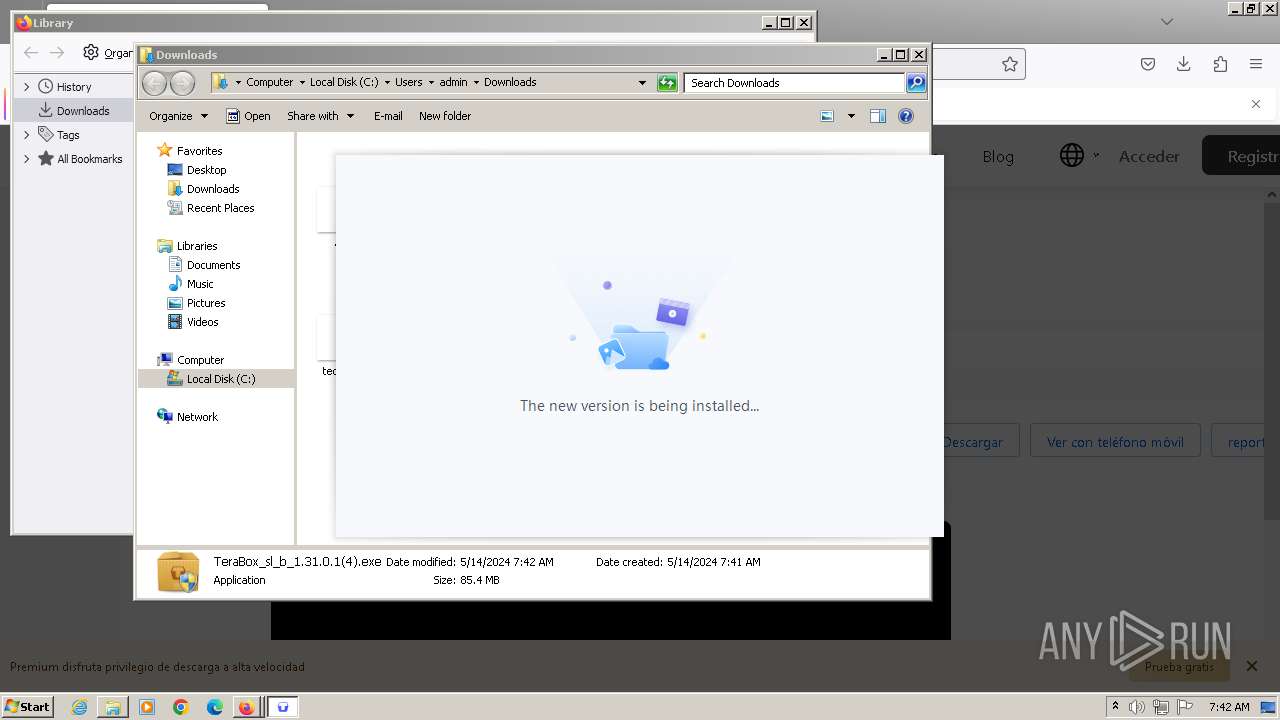This screenshot has width=1280, height=720.
Task: Click the magnifier search button in Downloads
Action: [x=916, y=83]
